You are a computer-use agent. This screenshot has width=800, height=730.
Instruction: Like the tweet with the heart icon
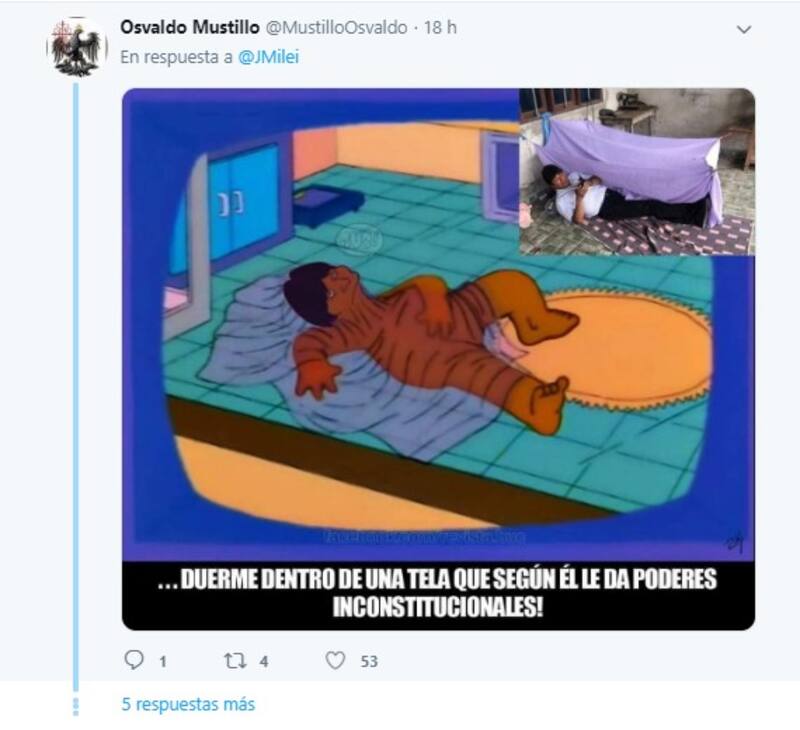pos(335,661)
